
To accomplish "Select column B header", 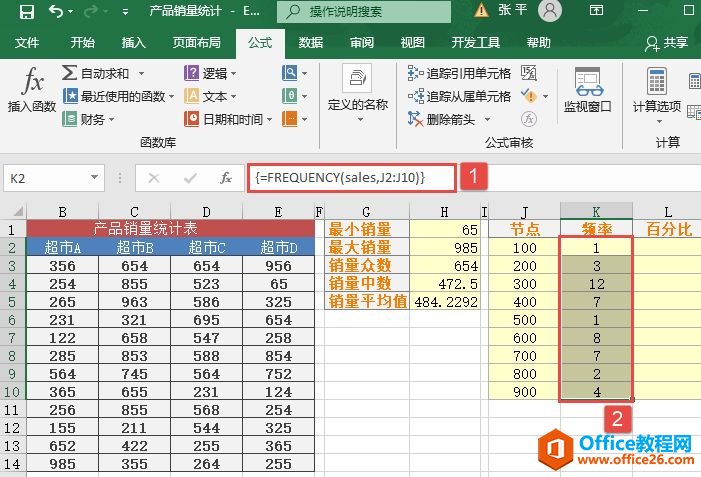I will coord(63,211).
